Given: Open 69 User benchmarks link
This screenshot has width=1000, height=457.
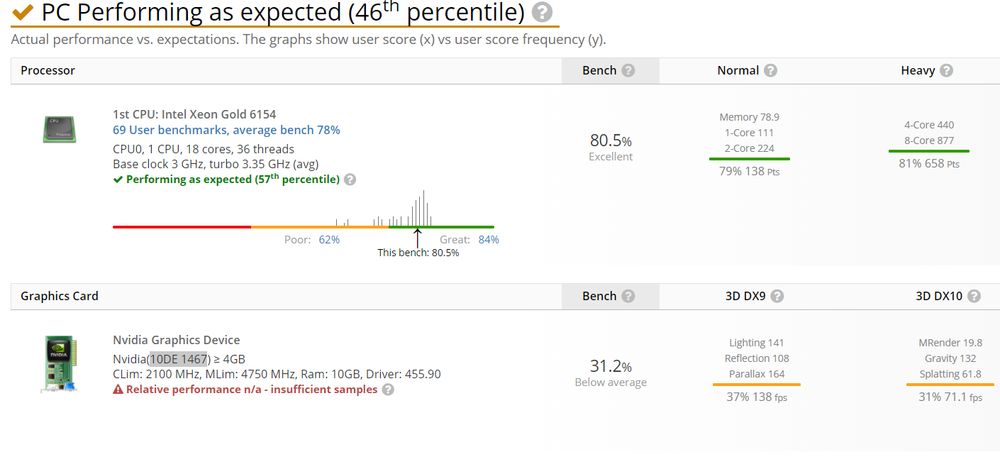Looking at the screenshot, I should coord(226,130).
